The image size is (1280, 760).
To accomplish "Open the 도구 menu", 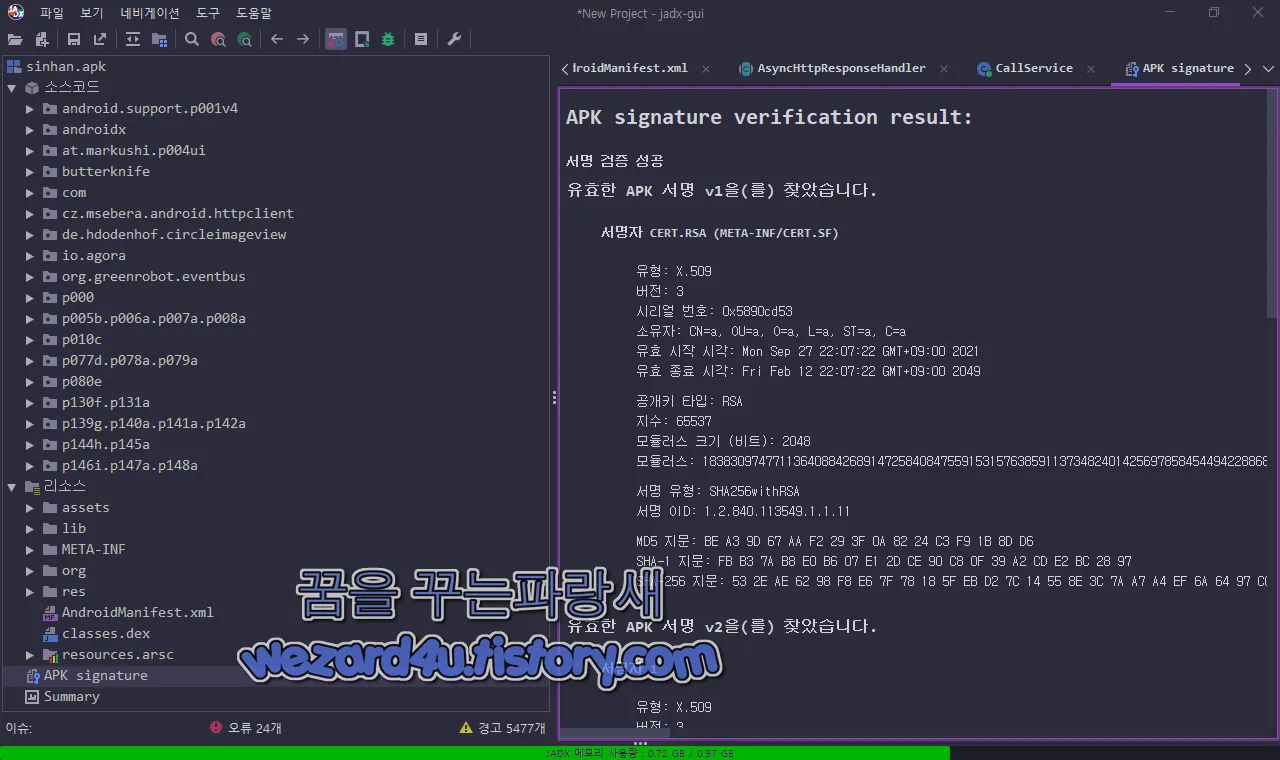I will click(208, 14).
